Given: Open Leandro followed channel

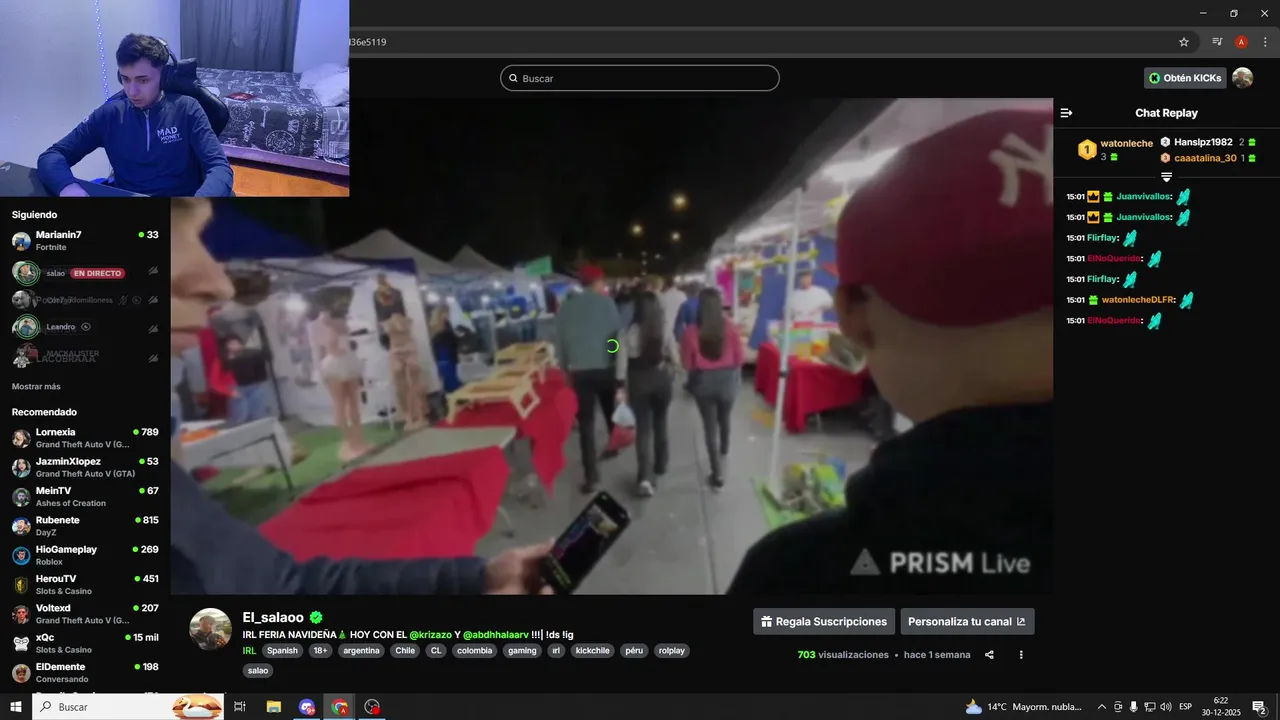Looking at the screenshot, I should tap(85, 327).
